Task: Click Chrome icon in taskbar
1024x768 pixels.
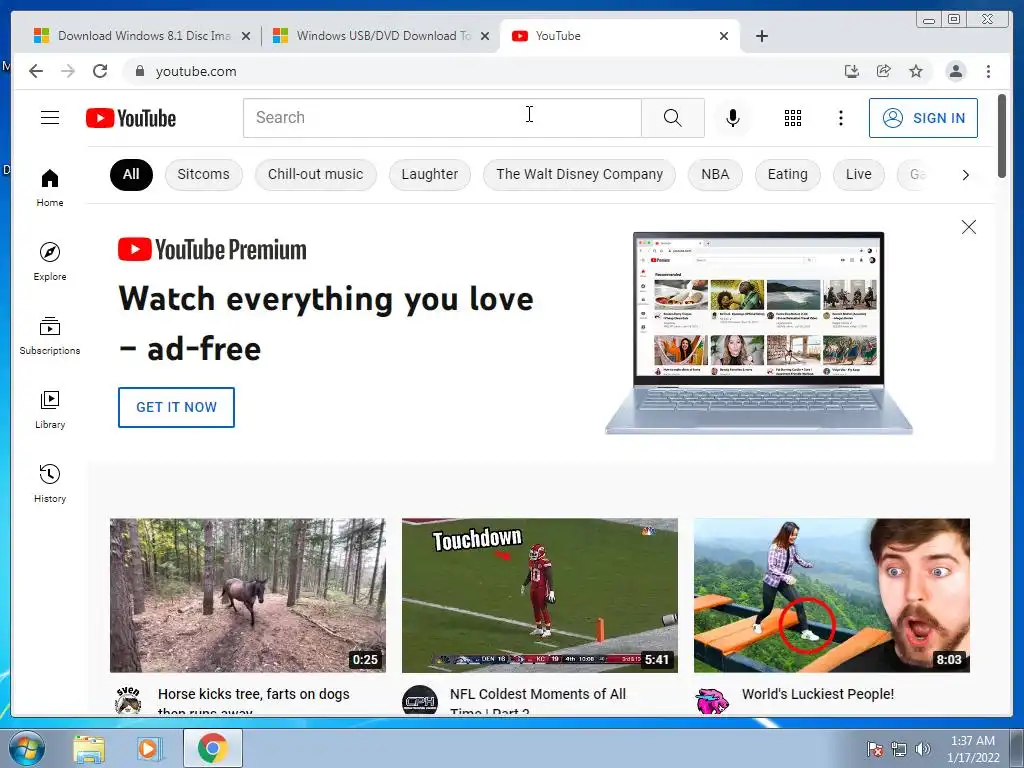Action: tap(212, 748)
